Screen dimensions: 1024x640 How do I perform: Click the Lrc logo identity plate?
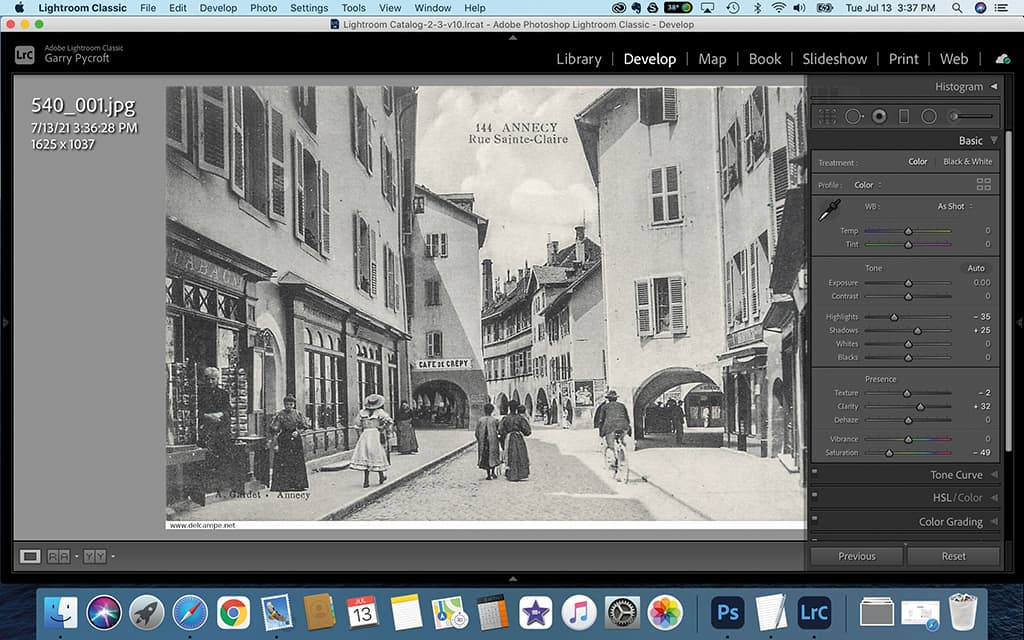25,55
